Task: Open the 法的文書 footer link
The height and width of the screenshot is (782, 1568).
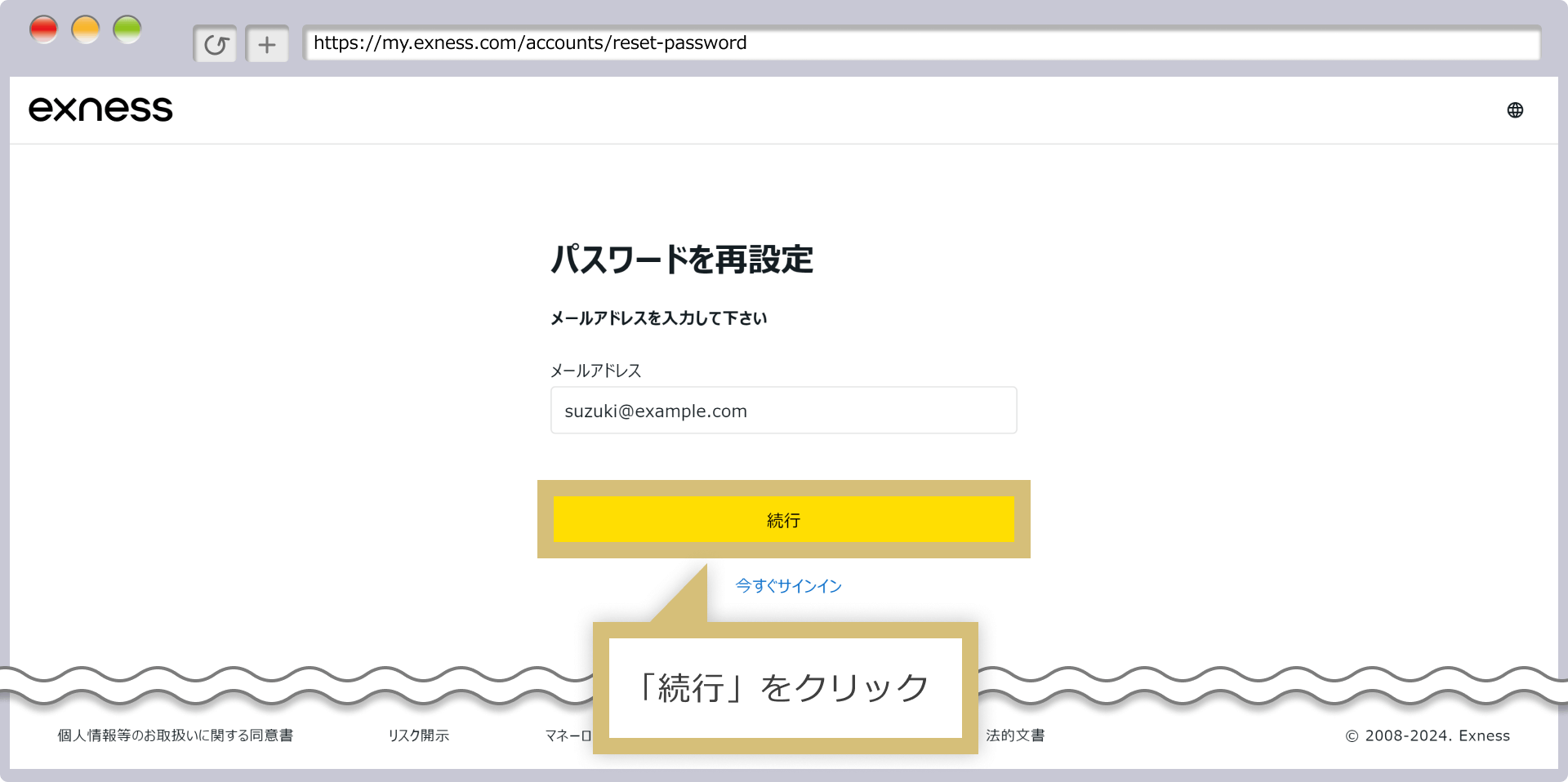Action: click(x=1015, y=735)
